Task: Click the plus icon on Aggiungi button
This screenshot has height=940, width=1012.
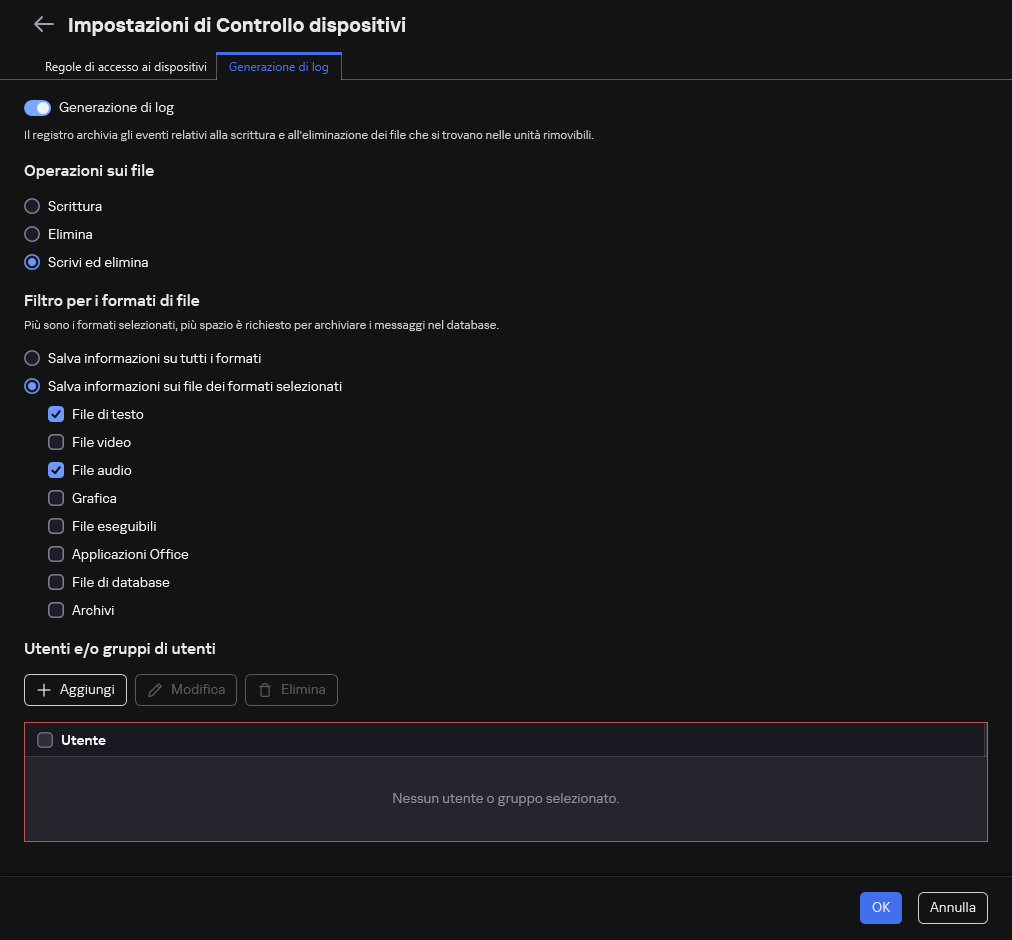Action: coord(45,690)
